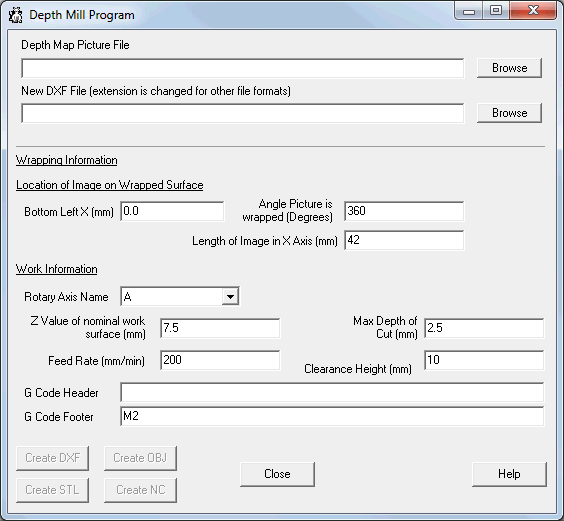
Task: Select the Max Depth of Cut field
Action: click(484, 328)
